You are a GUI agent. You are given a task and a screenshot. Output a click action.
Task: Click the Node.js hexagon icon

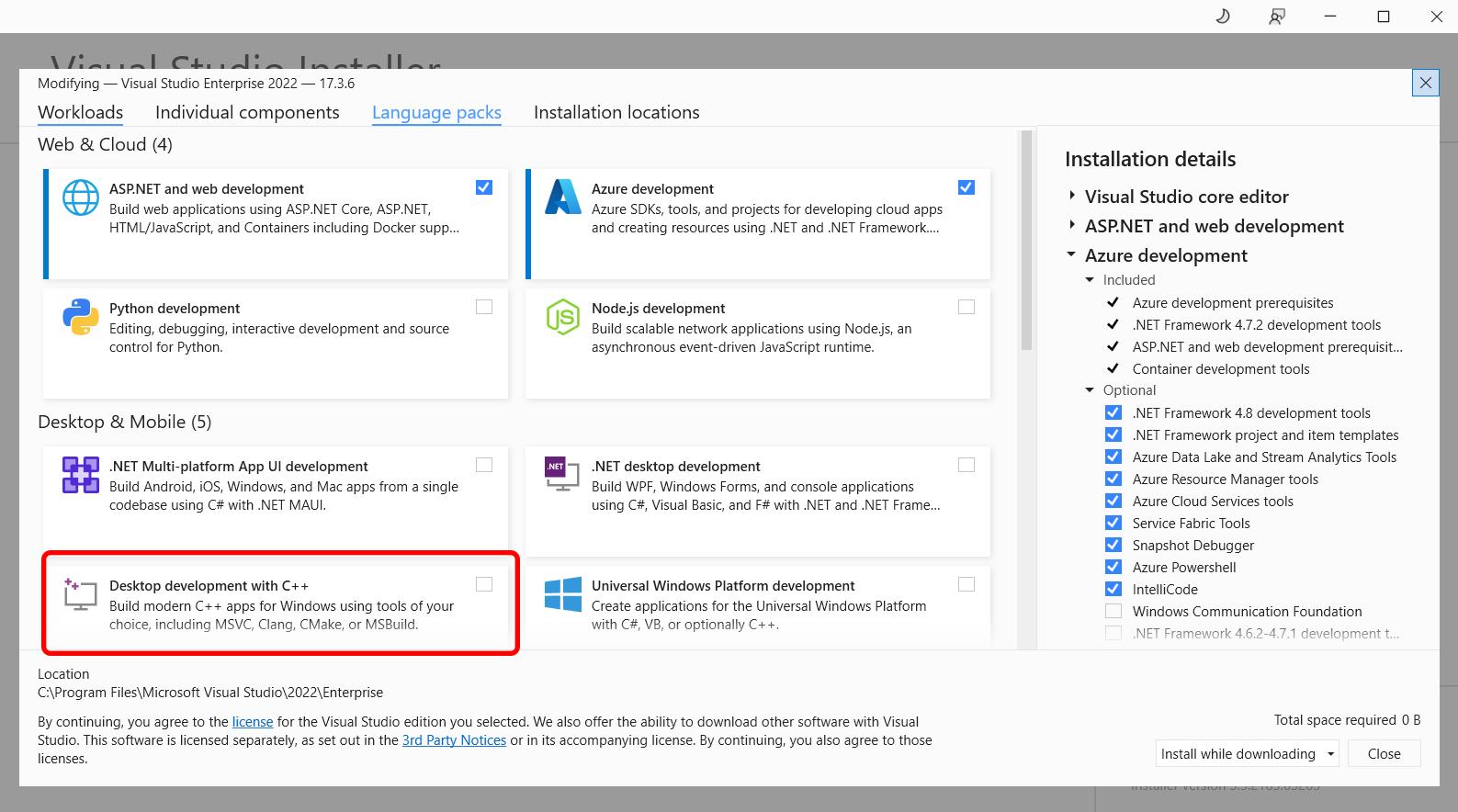coord(562,317)
